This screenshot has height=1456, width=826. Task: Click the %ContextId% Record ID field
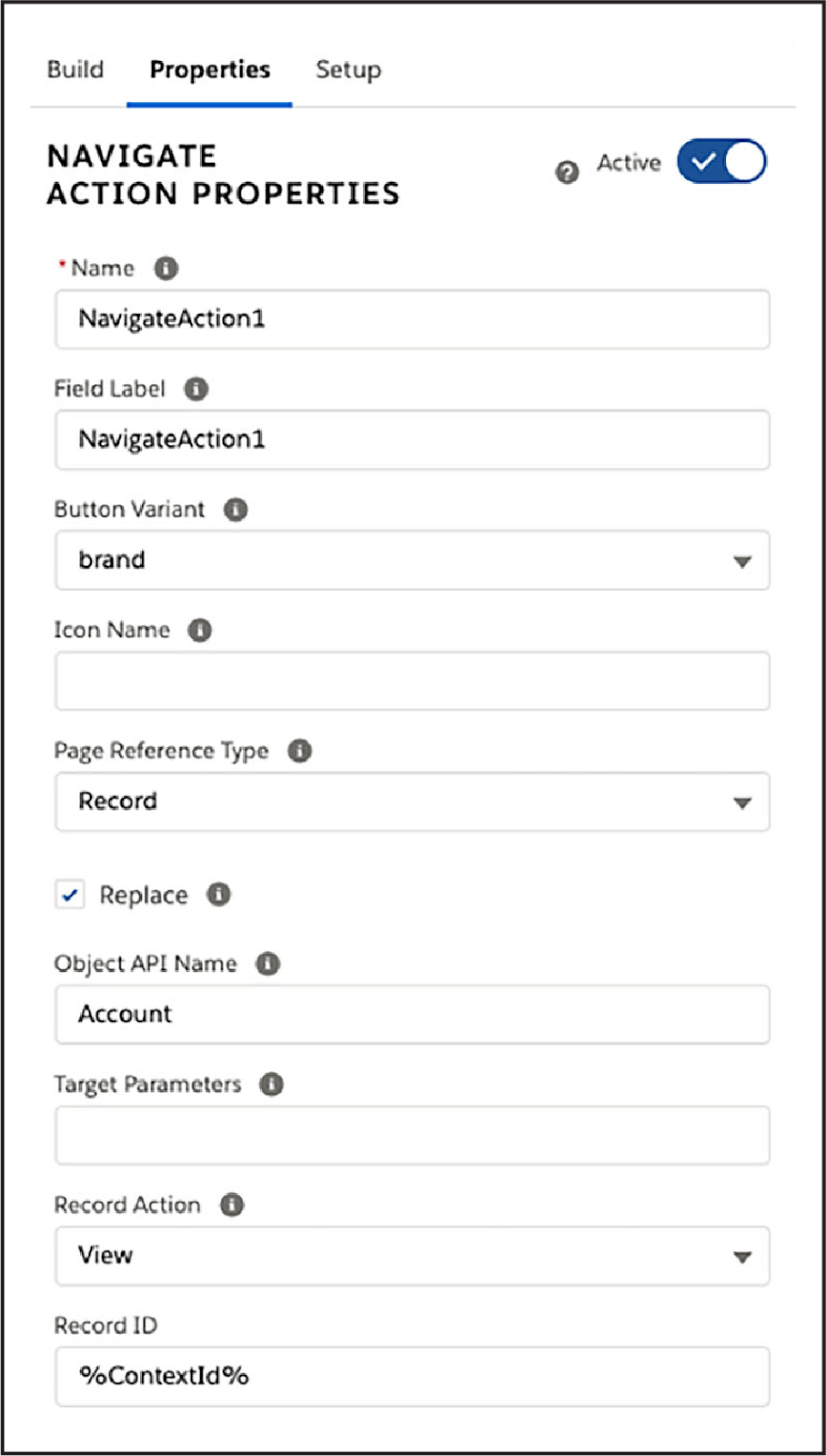tap(411, 1376)
